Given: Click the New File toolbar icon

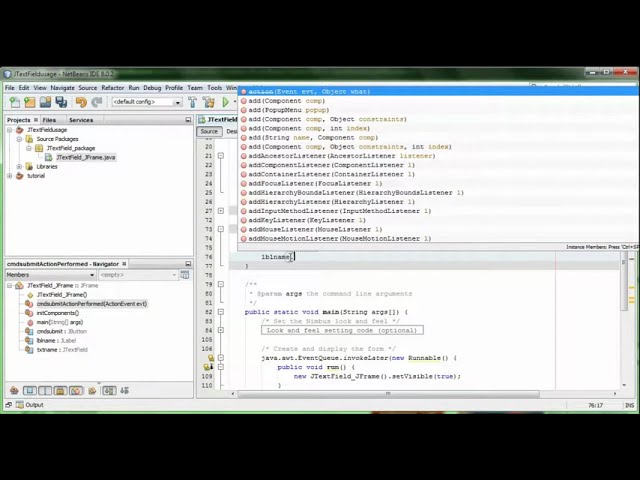Looking at the screenshot, I should (15, 102).
